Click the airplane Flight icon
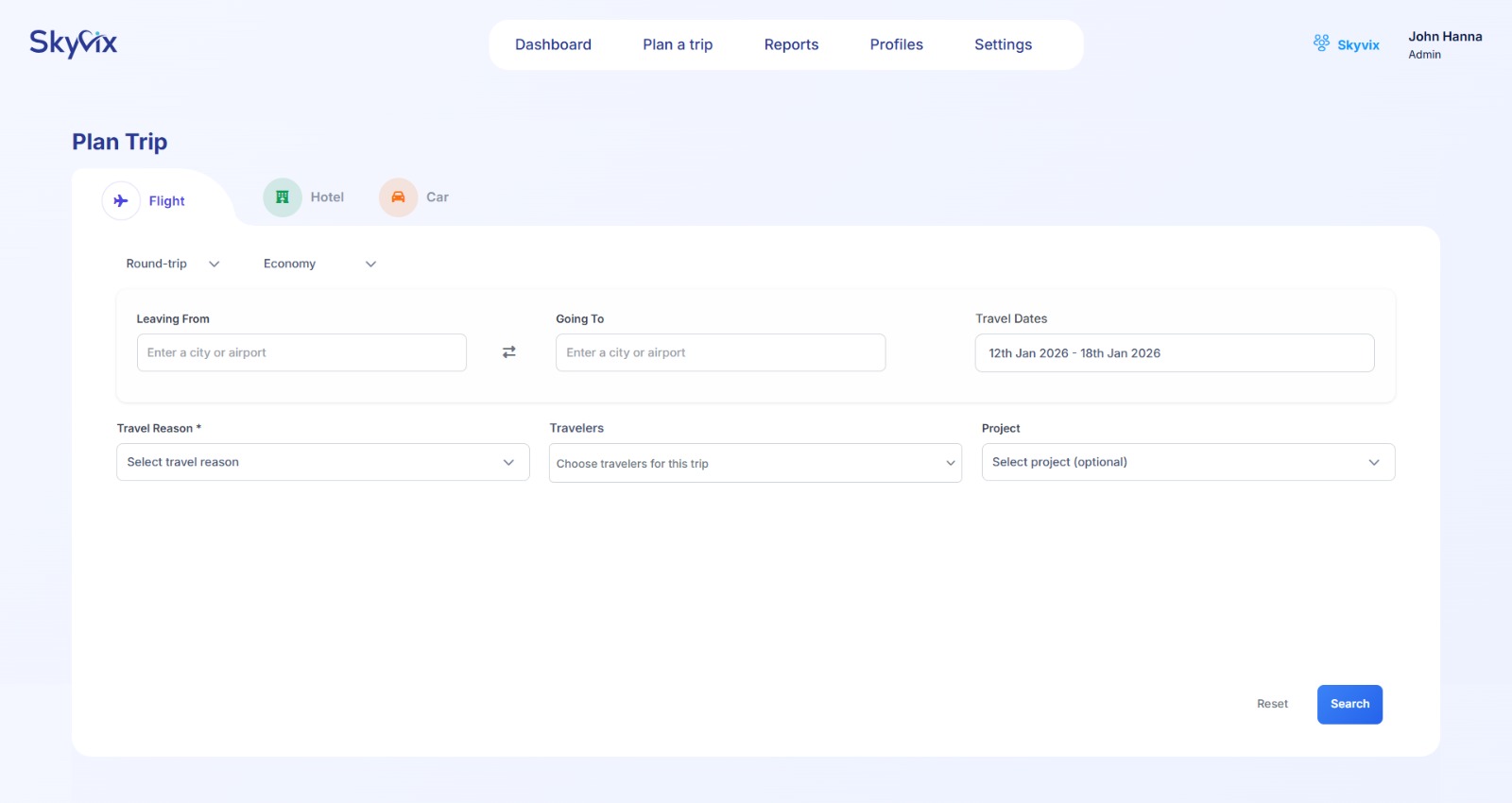The height and width of the screenshot is (803, 1512). pos(121,200)
